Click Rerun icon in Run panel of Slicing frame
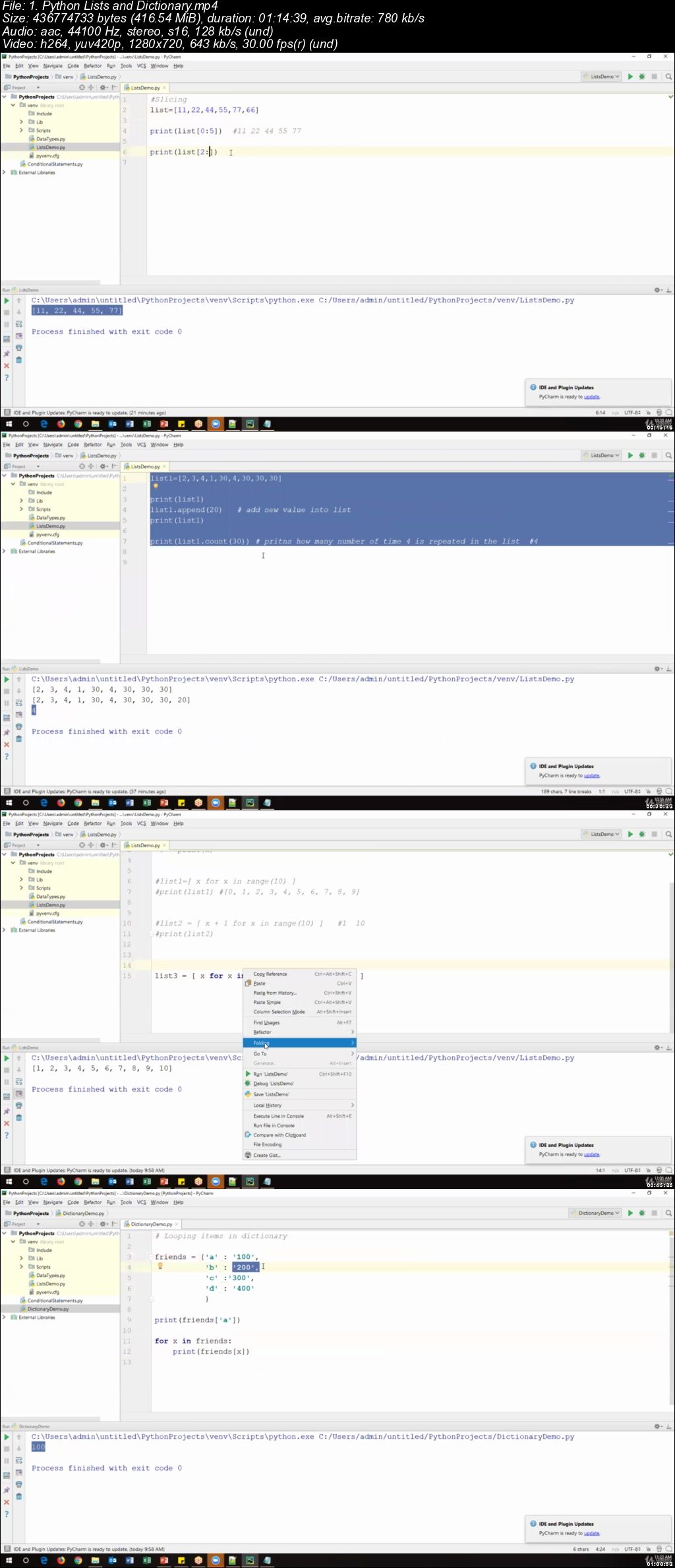Screen dimensions: 675x1568 pos(7,300)
